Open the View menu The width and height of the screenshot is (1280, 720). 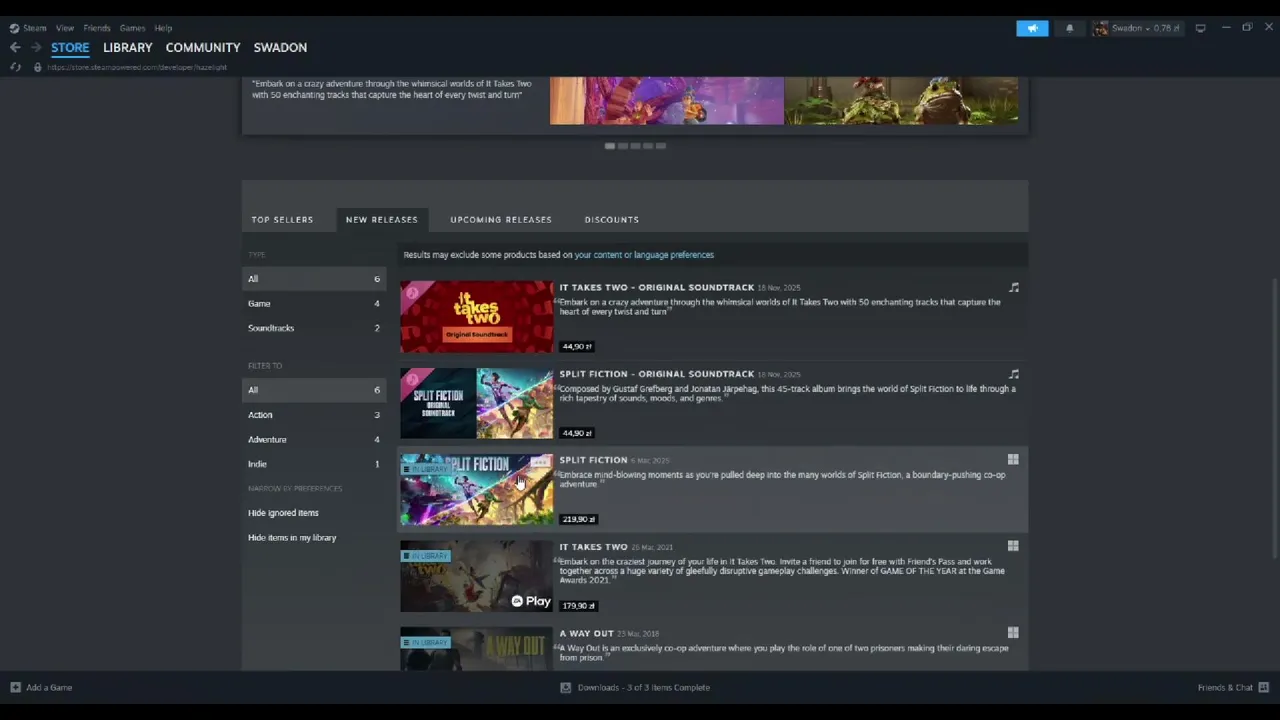coord(65,28)
